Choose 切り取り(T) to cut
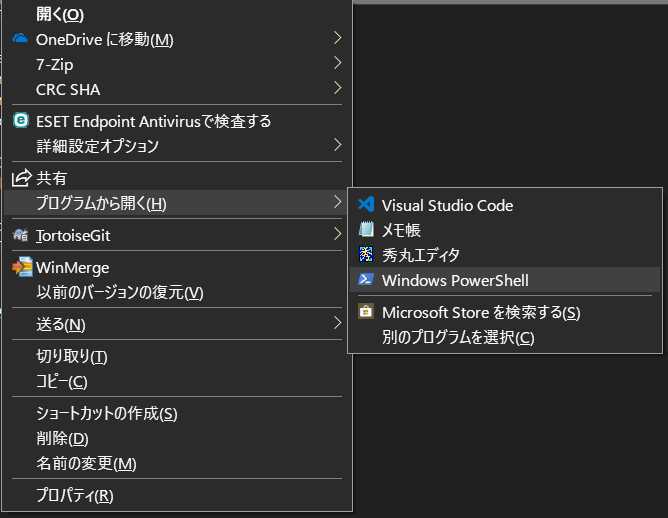Image resolution: width=668 pixels, height=518 pixels. (177, 356)
